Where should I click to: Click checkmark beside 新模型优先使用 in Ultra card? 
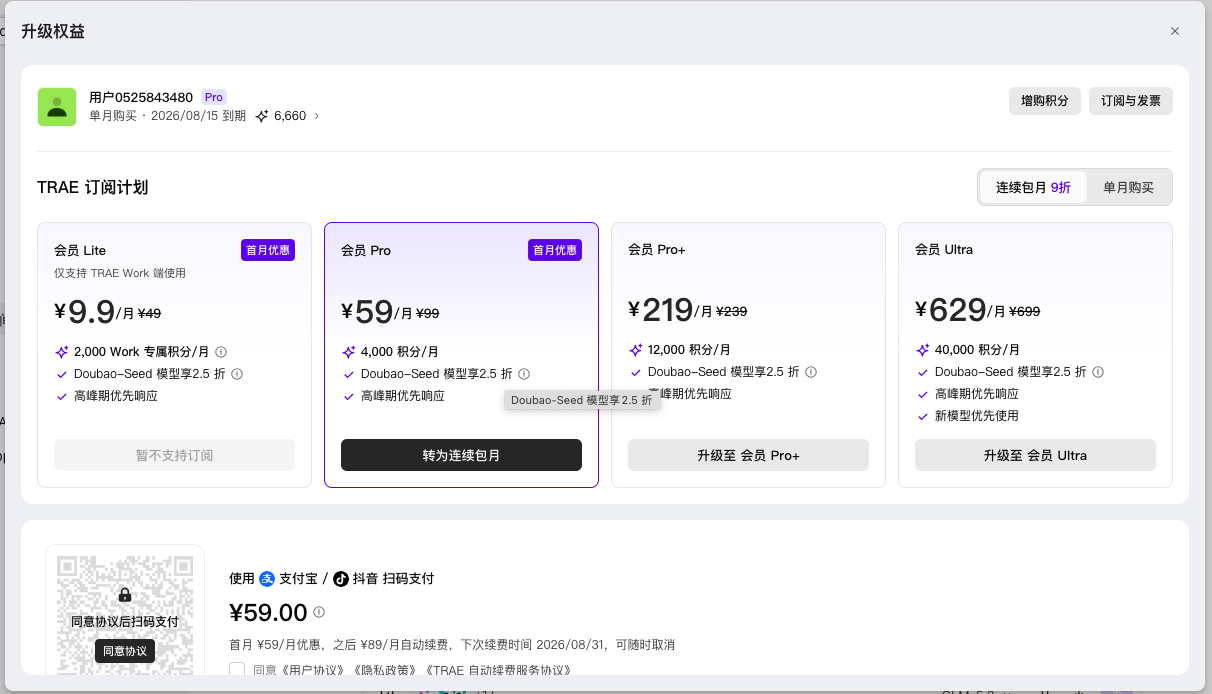click(923, 416)
